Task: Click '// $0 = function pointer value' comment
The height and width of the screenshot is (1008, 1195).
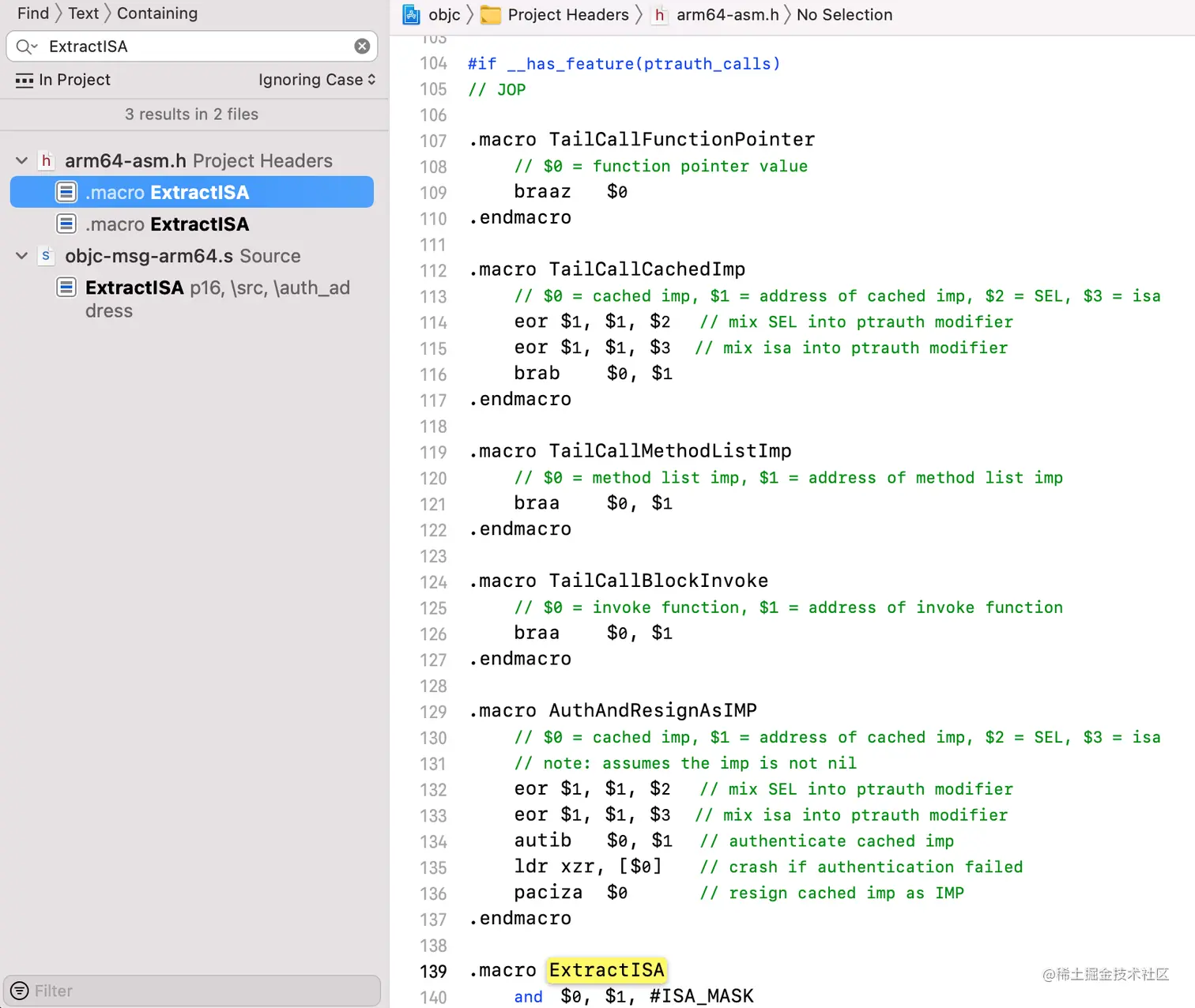Action: pyautogui.click(x=661, y=167)
